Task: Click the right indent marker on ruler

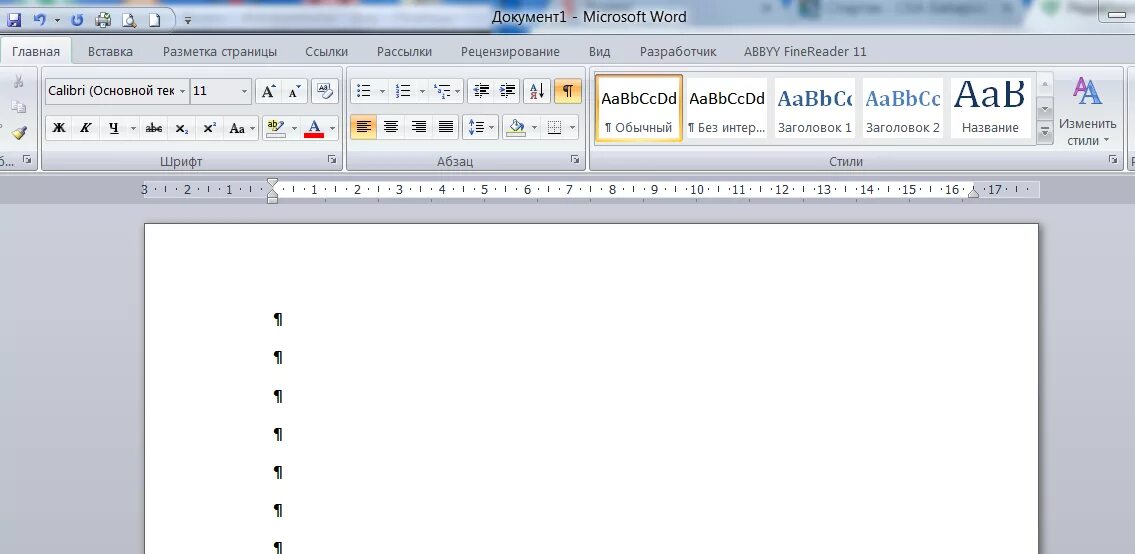Action: 974,192
